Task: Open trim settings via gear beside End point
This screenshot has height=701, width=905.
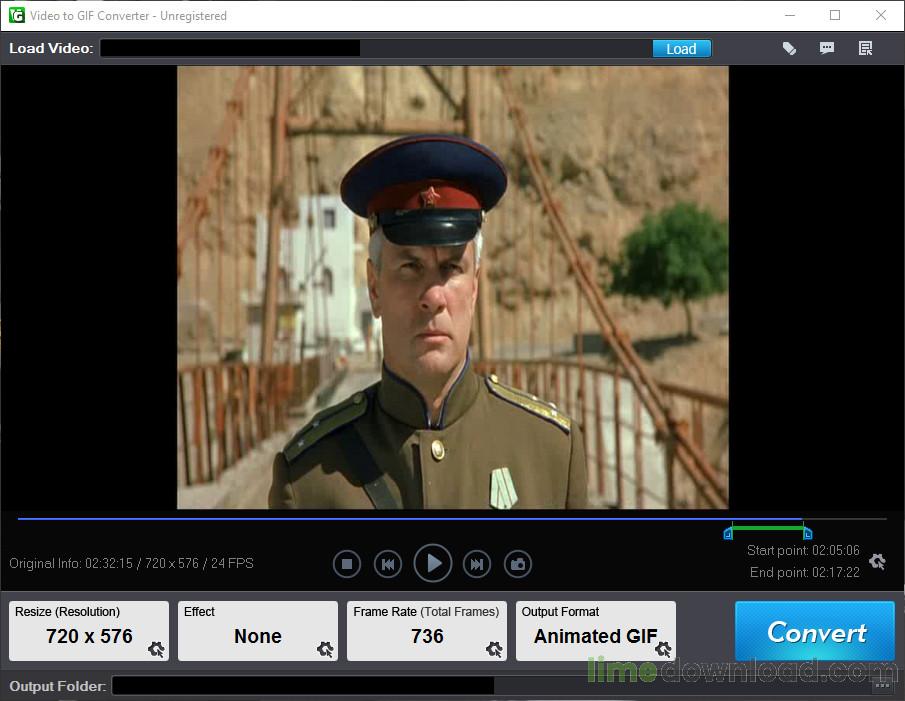Action: (x=877, y=562)
